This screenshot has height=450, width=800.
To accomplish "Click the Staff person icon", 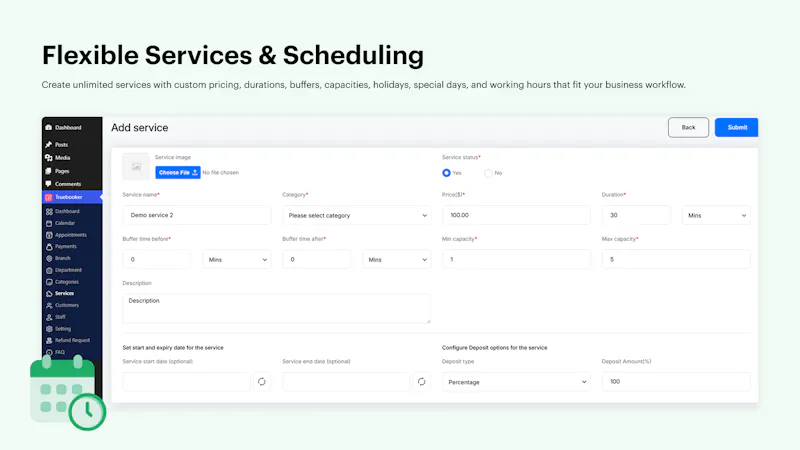I will pos(49,317).
